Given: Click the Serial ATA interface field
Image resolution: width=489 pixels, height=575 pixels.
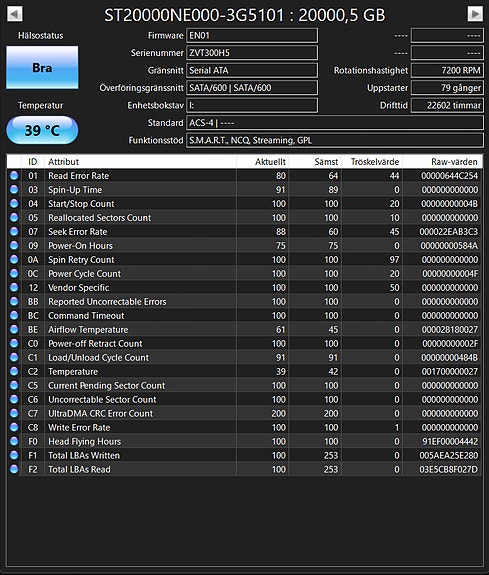Looking at the screenshot, I should [252, 70].
